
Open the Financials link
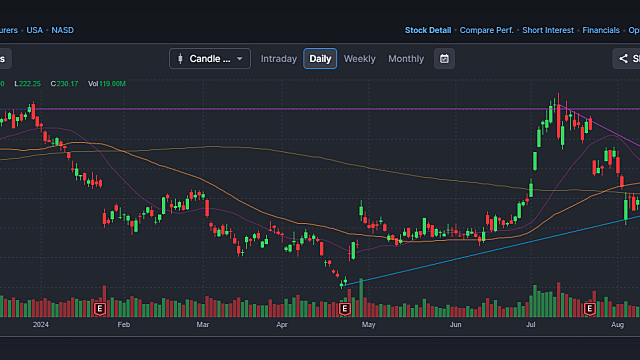pyautogui.click(x=601, y=30)
